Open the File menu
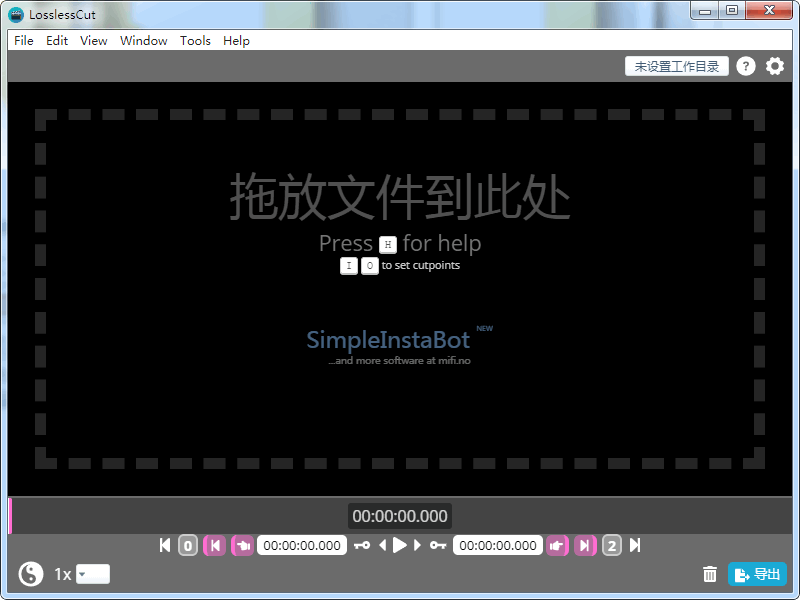Viewport: 800px width, 600px height. 23,40
